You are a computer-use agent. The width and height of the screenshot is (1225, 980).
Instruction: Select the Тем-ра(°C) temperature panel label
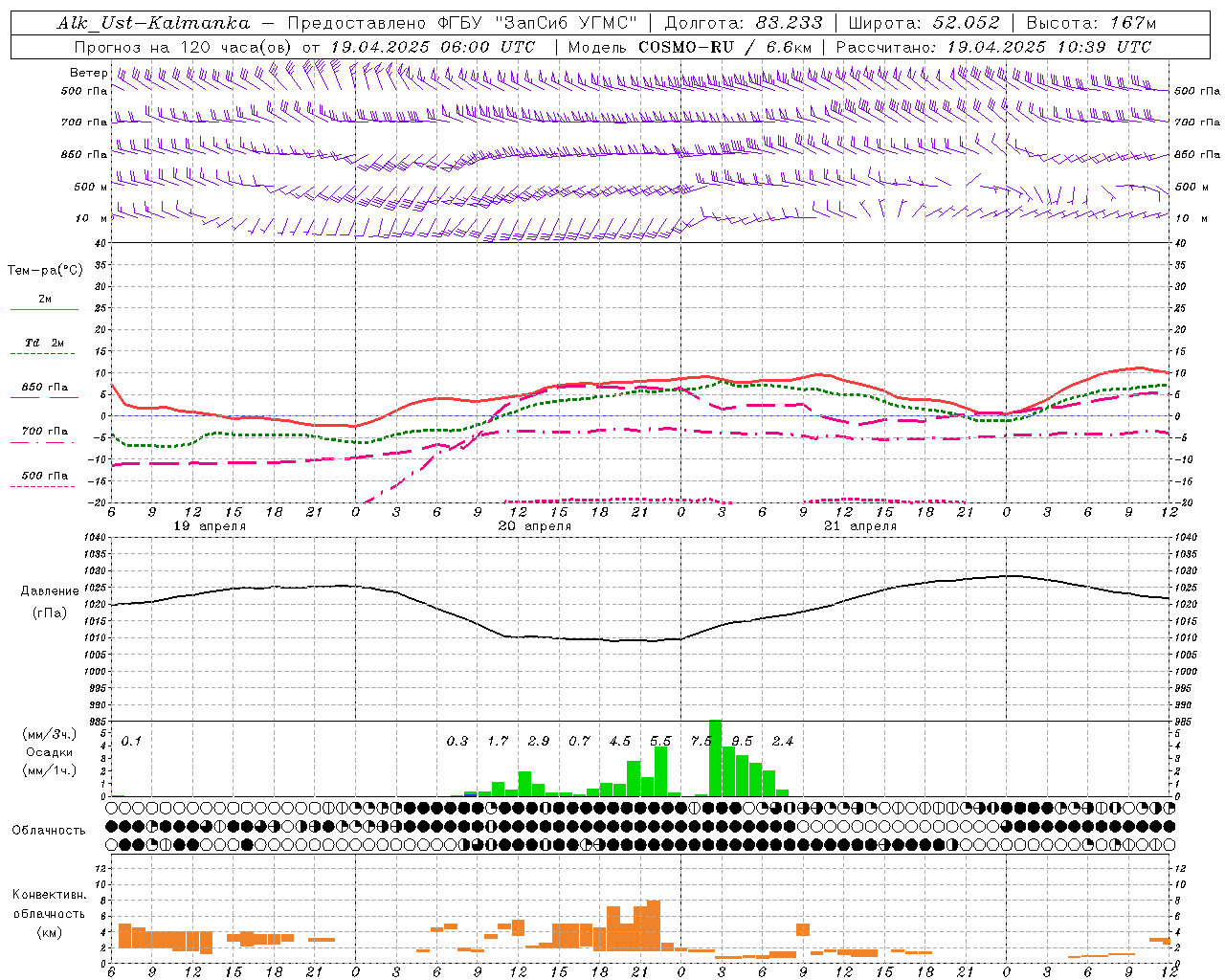45,271
